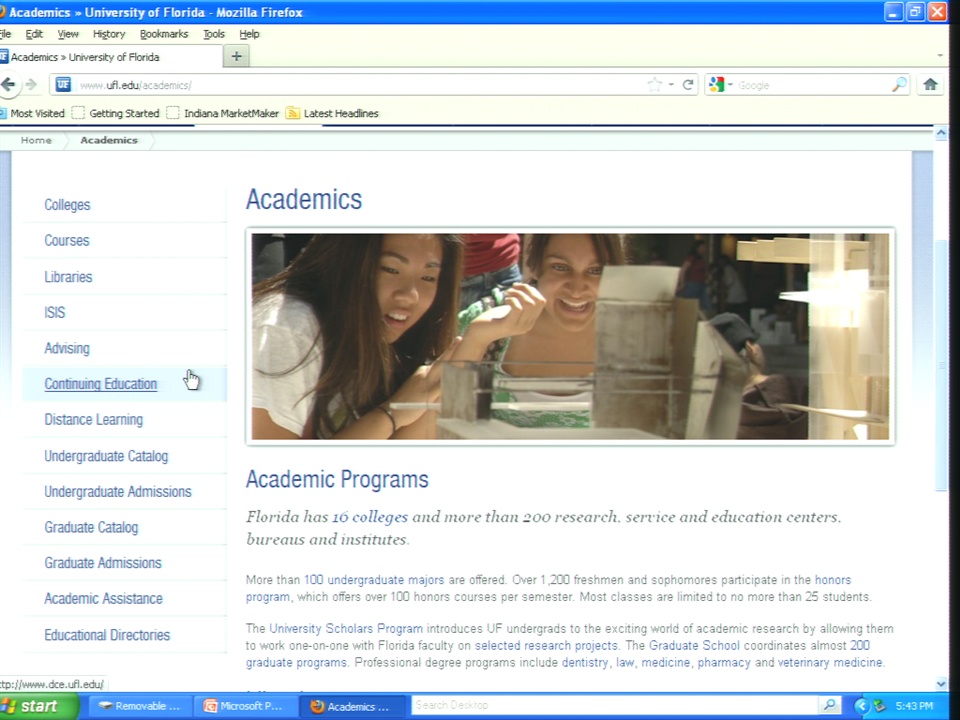Screen dimensions: 960x720
Task: Open the Edit menu
Action: point(34,34)
